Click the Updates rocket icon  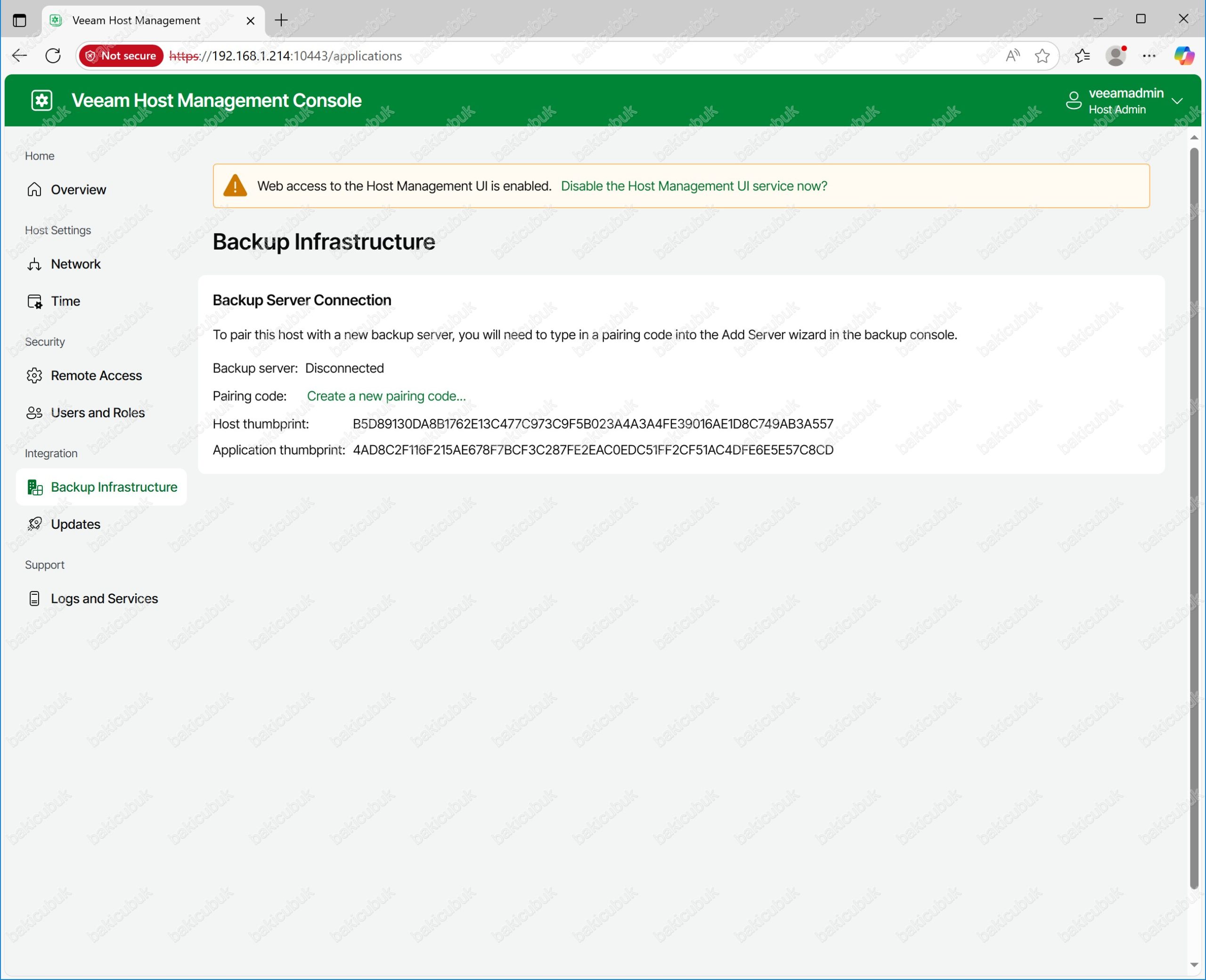34,525
